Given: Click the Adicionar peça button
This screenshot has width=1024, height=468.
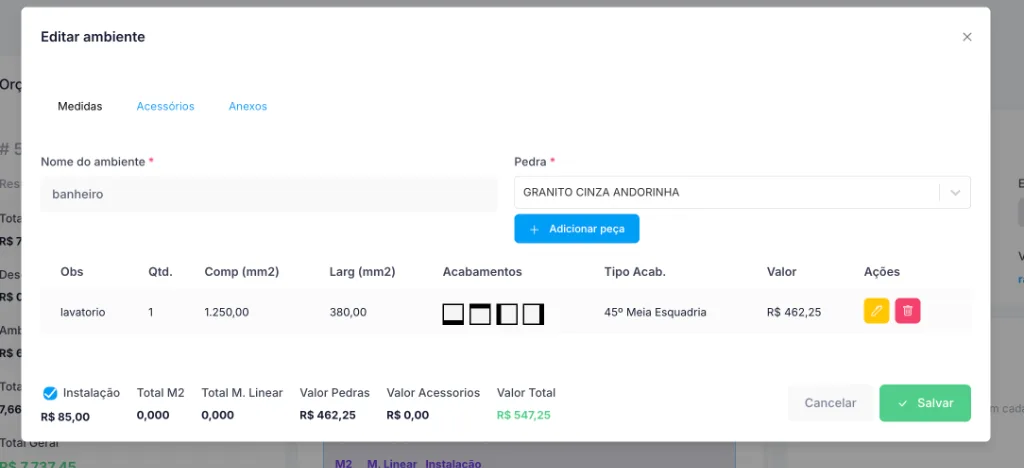Looking at the screenshot, I should pyautogui.click(x=577, y=229).
